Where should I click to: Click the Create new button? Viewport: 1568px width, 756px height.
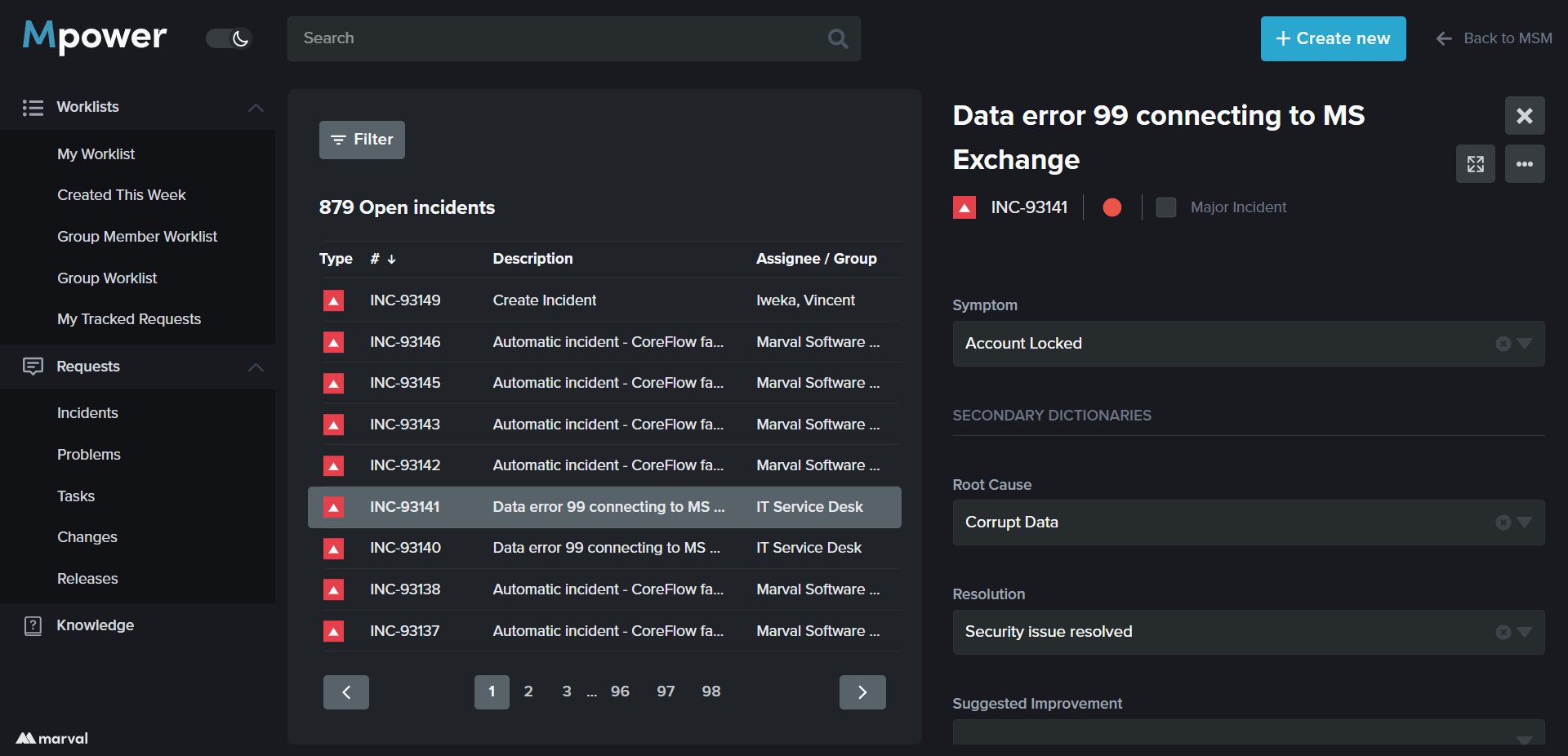(1333, 38)
